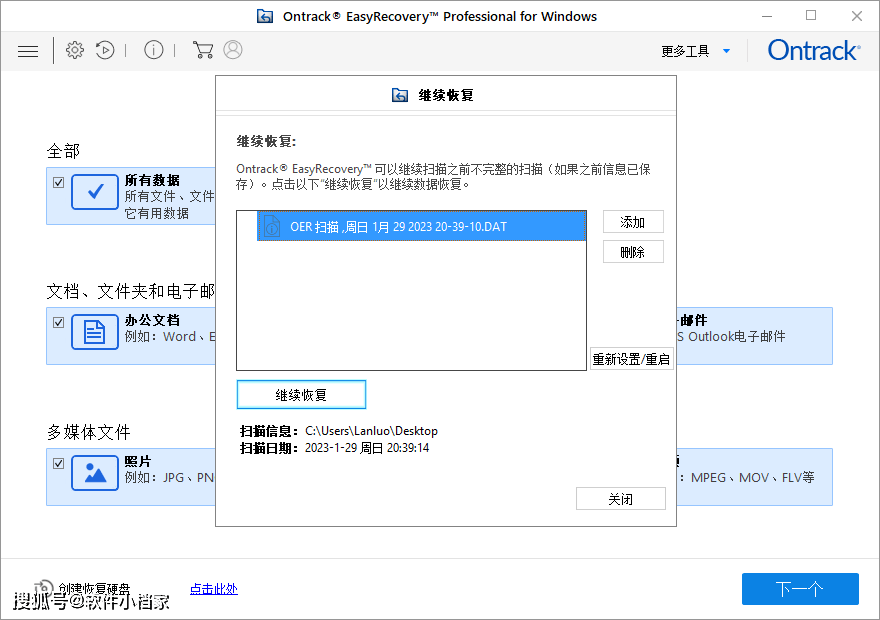Maximize the EasyRecovery window

811,16
